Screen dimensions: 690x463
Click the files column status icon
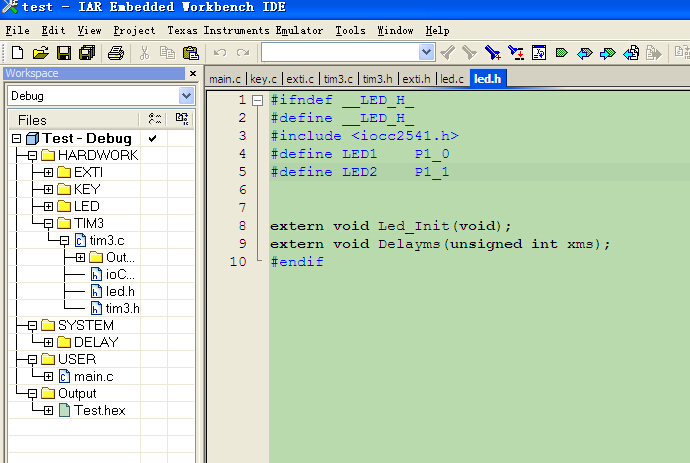[x=155, y=119]
